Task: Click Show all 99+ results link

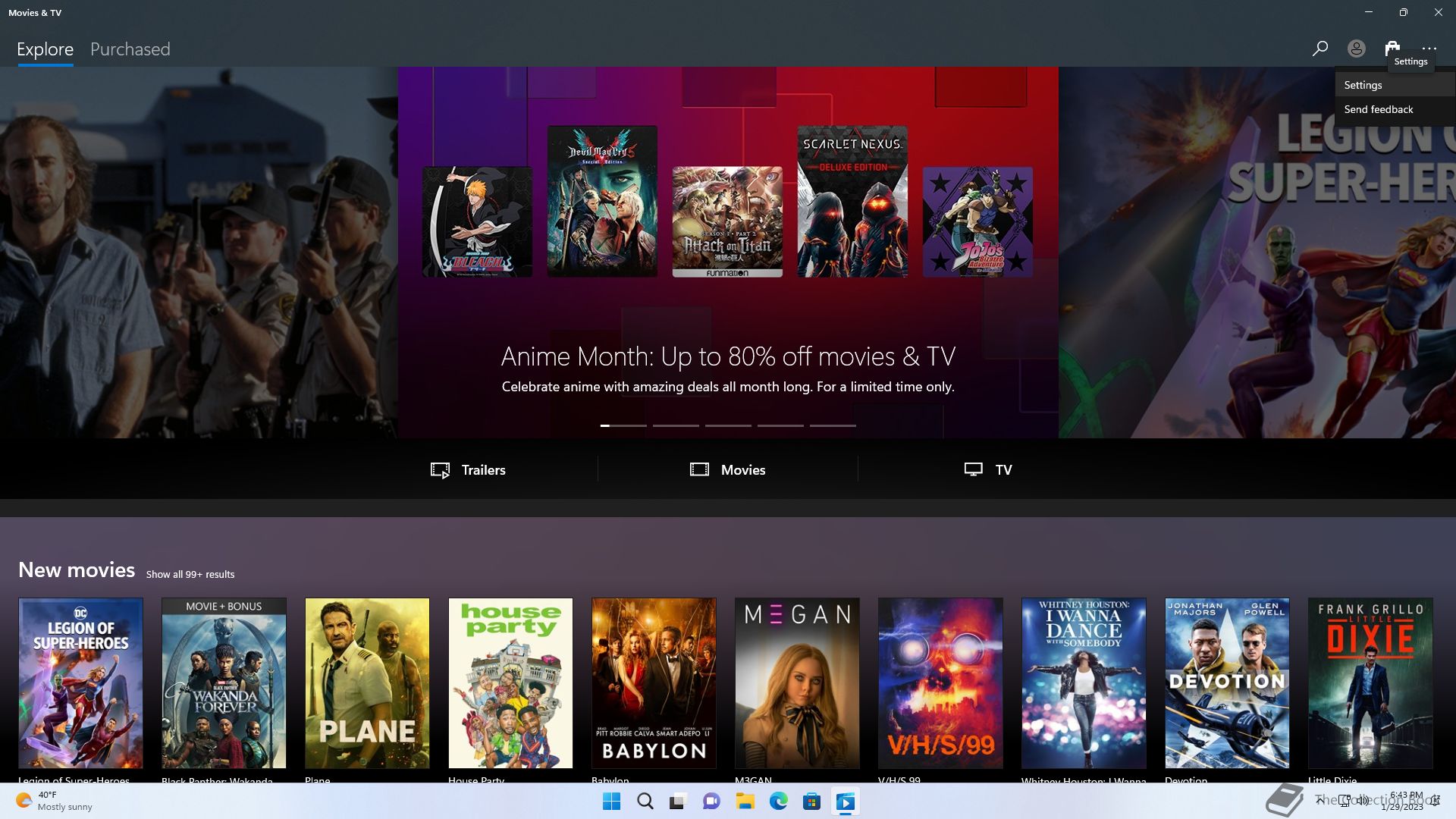Action: coord(190,574)
